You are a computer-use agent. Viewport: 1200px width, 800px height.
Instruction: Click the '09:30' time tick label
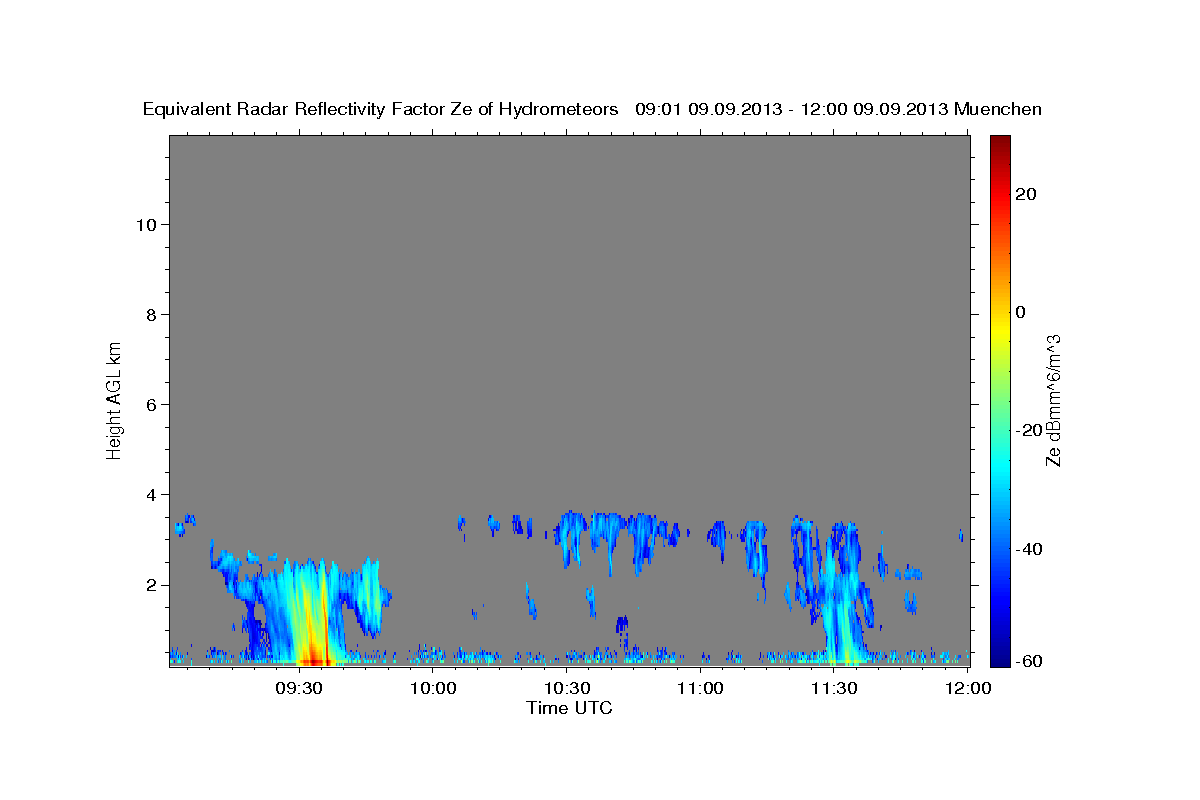pyautogui.click(x=299, y=689)
